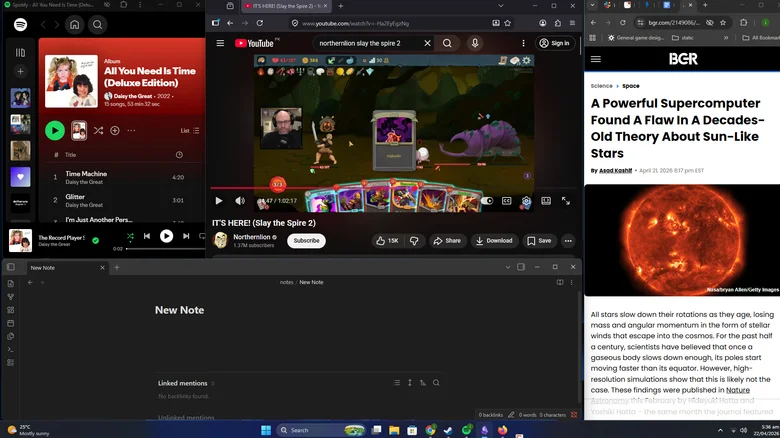
Task: Expand hidden bookmarks chevron in Chrome
Action: (x=726, y=38)
